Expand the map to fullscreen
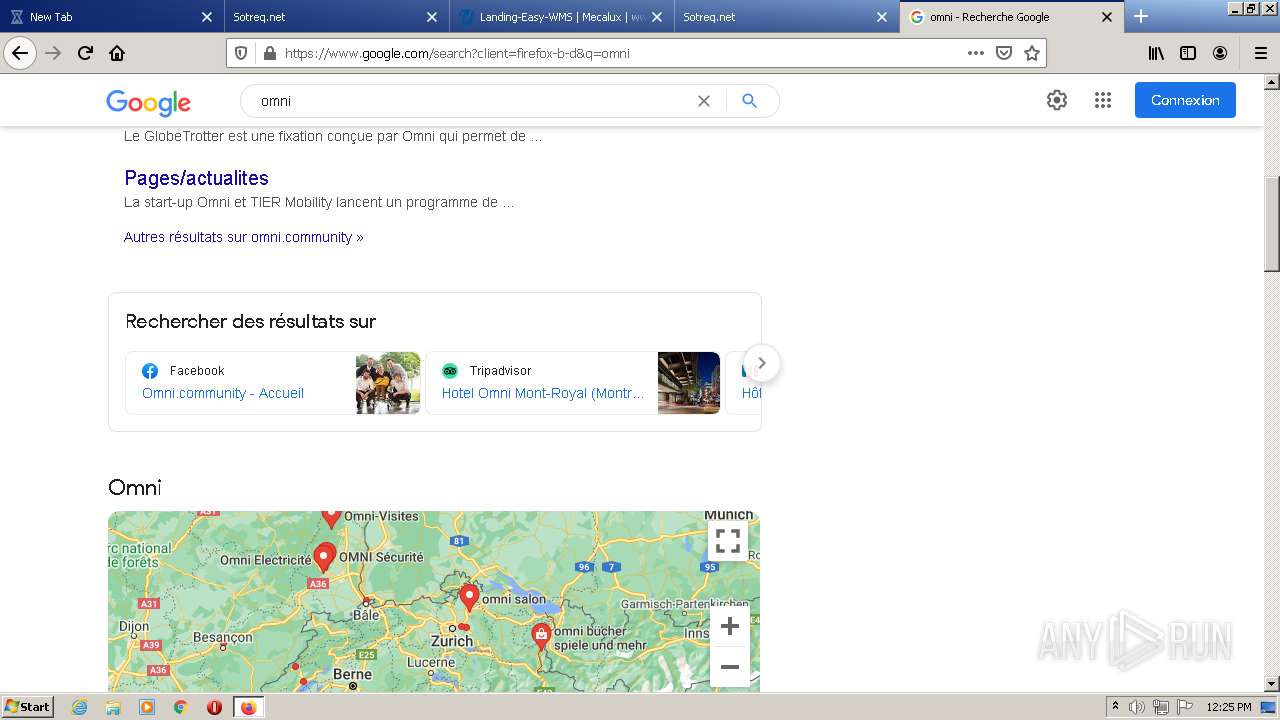Viewport: 1280px width, 720px height. pyautogui.click(x=728, y=541)
